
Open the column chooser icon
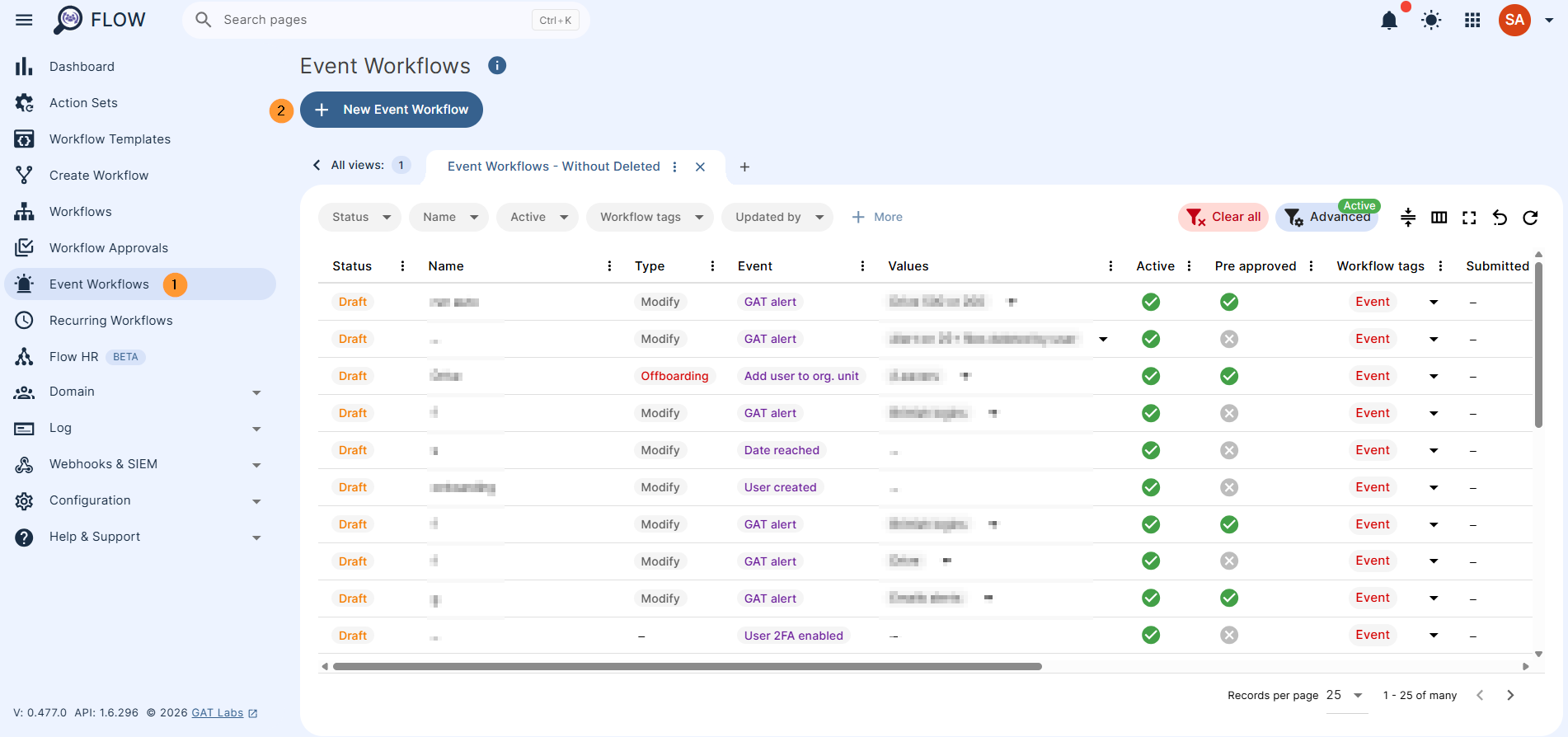(1439, 218)
